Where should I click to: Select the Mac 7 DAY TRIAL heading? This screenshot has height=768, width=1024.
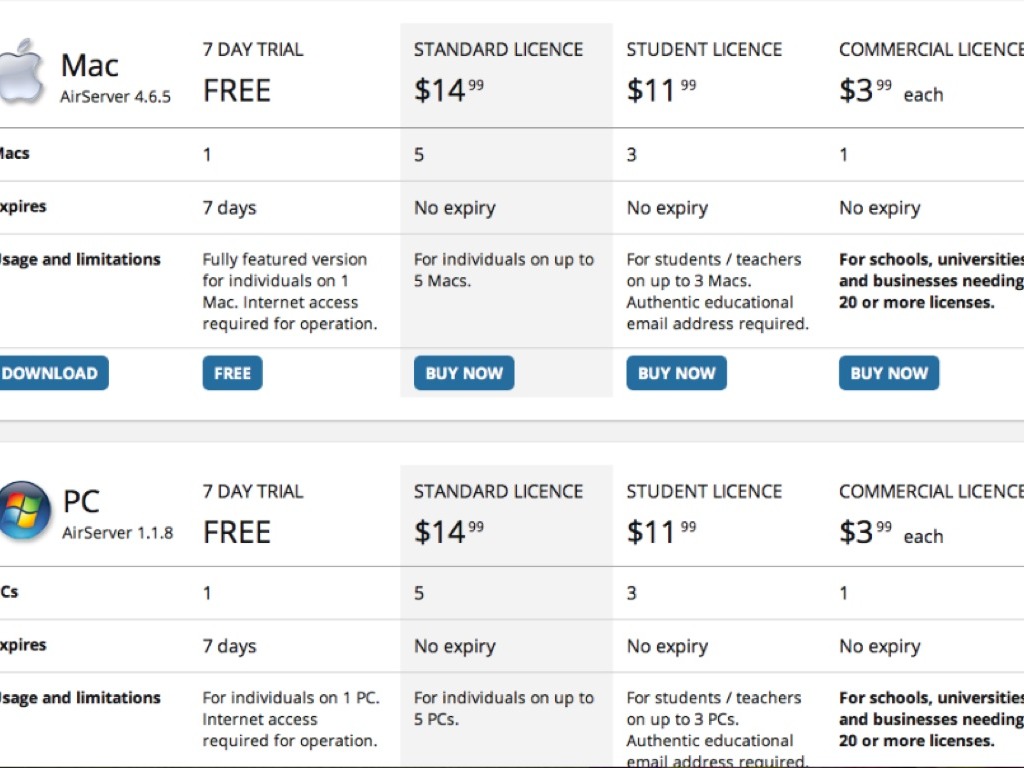[253, 50]
